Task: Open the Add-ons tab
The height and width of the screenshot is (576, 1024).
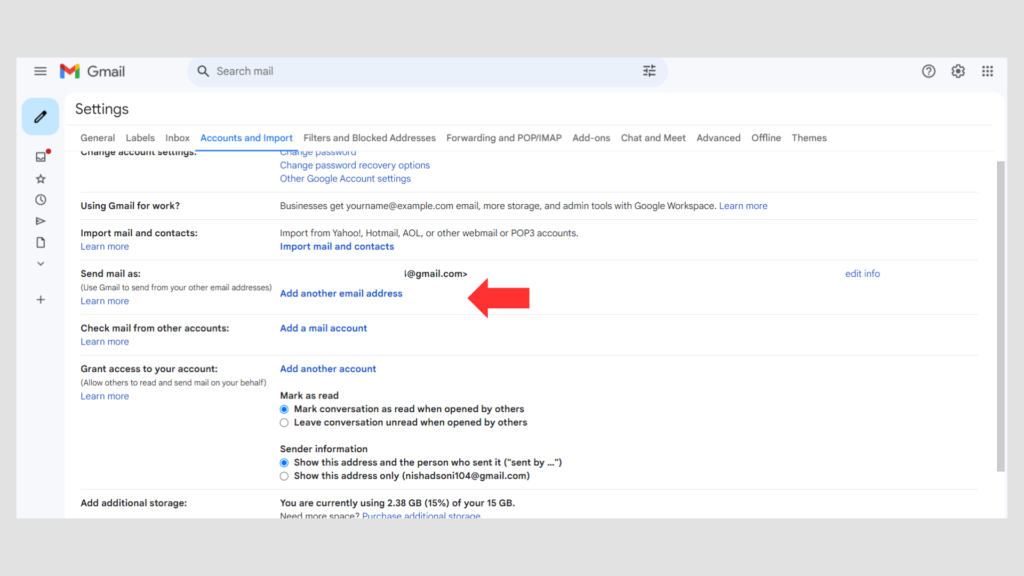Action: (x=591, y=138)
